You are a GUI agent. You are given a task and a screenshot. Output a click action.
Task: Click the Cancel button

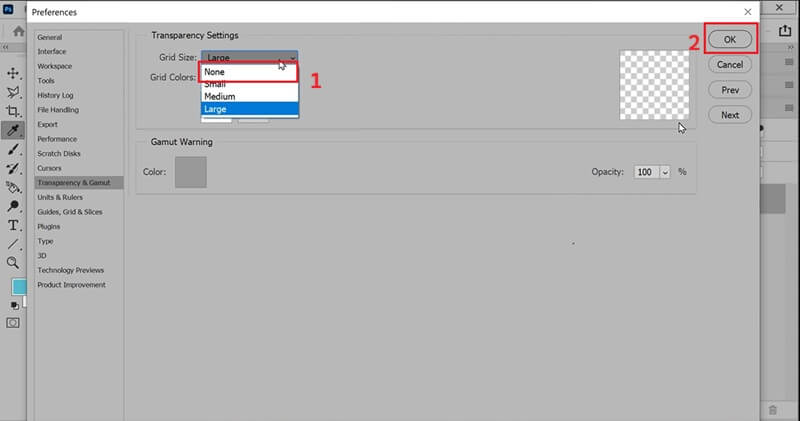pyautogui.click(x=730, y=65)
